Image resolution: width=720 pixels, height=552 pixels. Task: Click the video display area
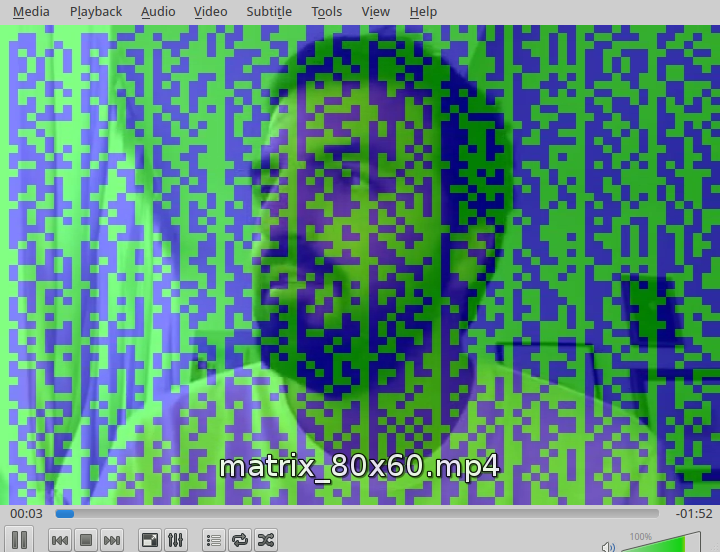click(x=360, y=265)
